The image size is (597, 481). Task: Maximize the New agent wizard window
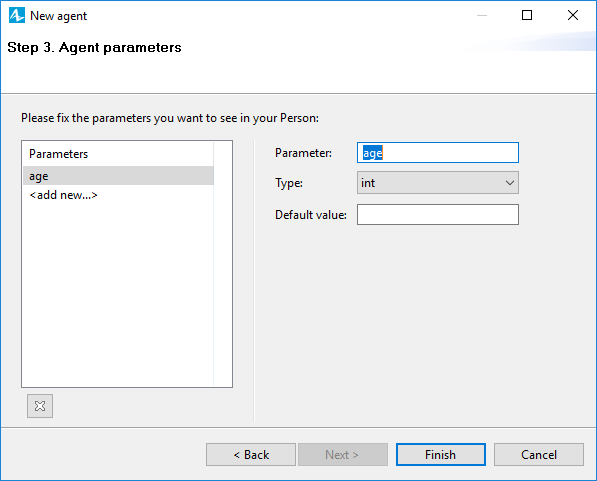point(527,16)
